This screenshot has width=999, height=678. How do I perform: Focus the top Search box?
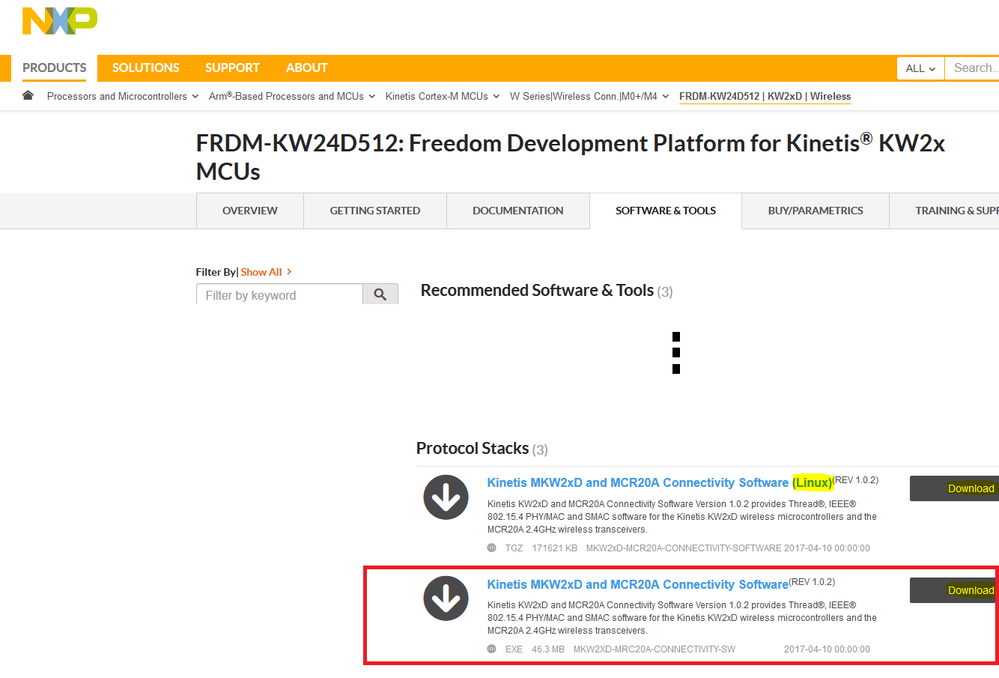(x=972, y=68)
